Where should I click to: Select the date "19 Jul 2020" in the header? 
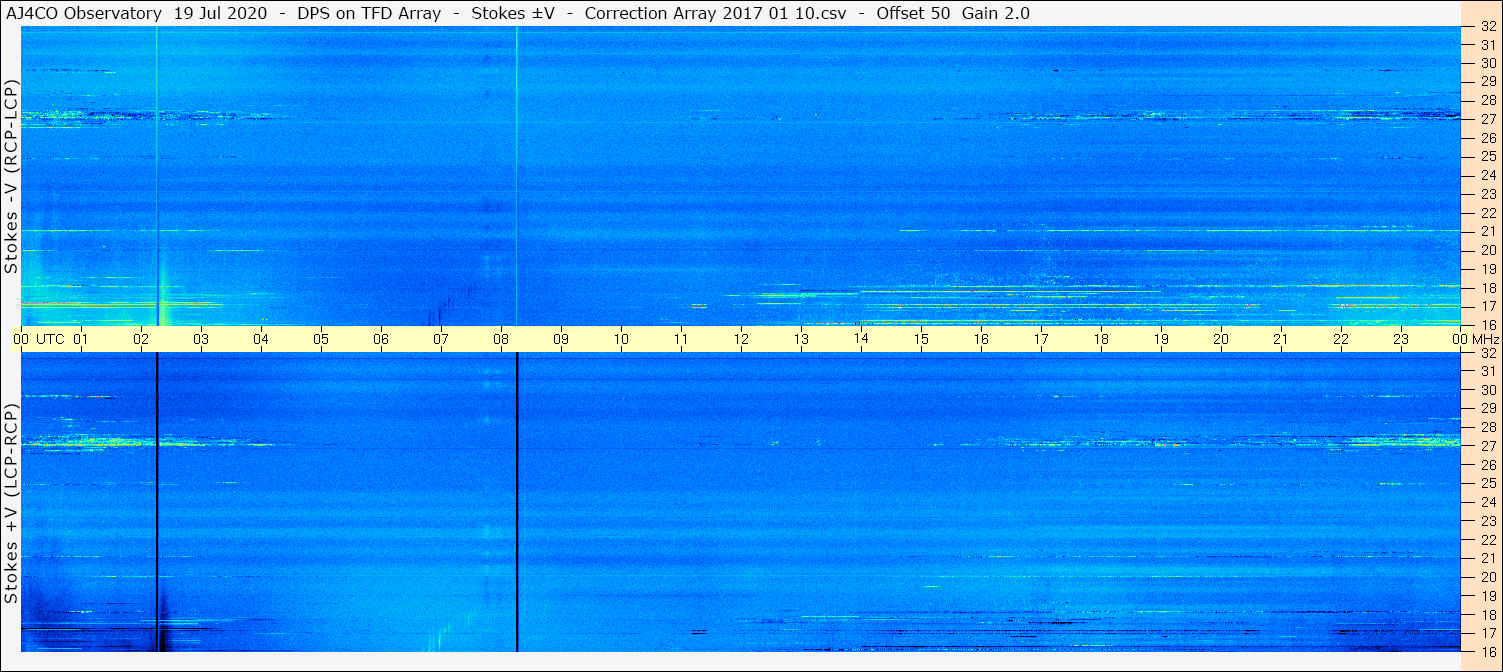pos(220,14)
